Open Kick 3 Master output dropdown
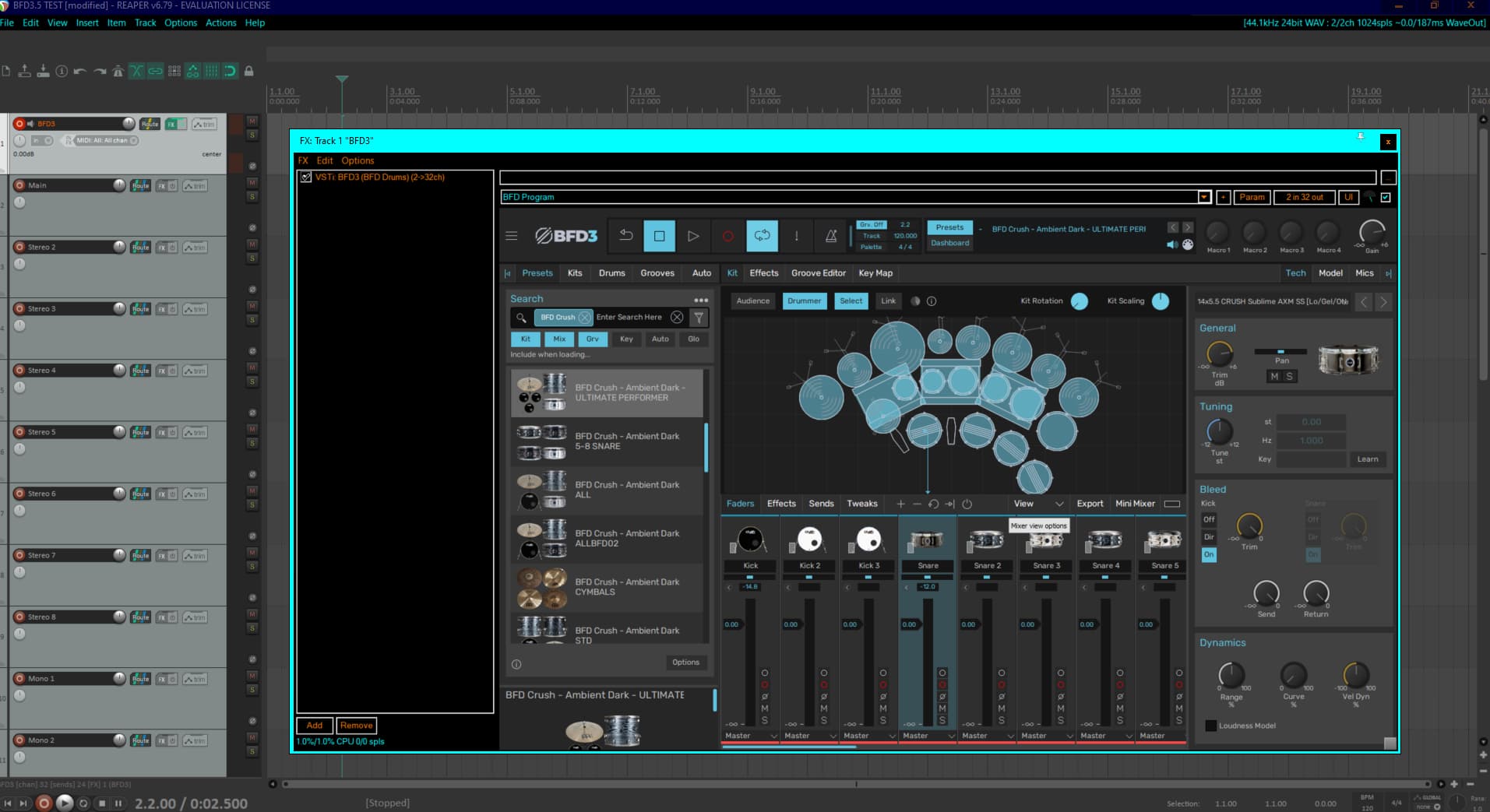Screen dimensions: 1490x812 click(x=869, y=736)
